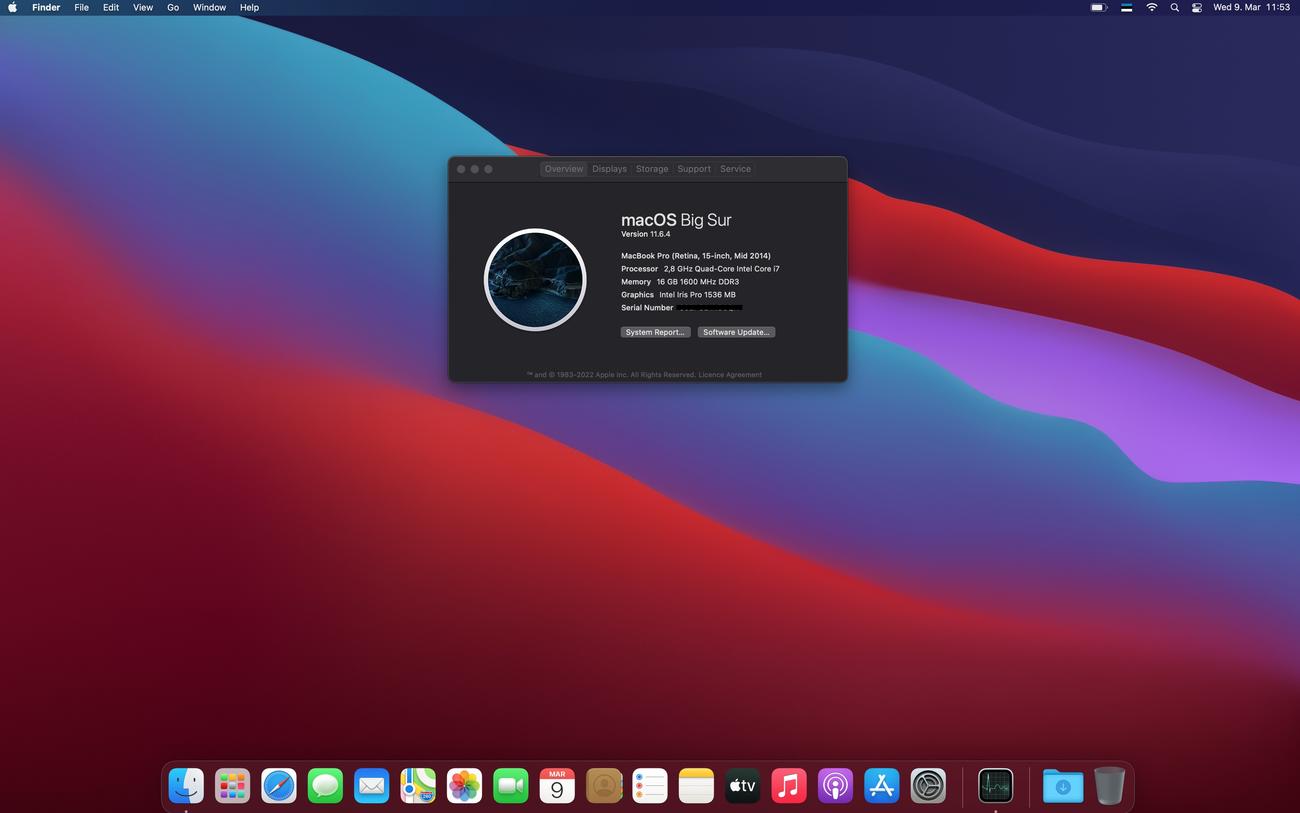Image resolution: width=1300 pixels, height=813 pixels.
Task: Select the Support tab
Action: [694, 169]
